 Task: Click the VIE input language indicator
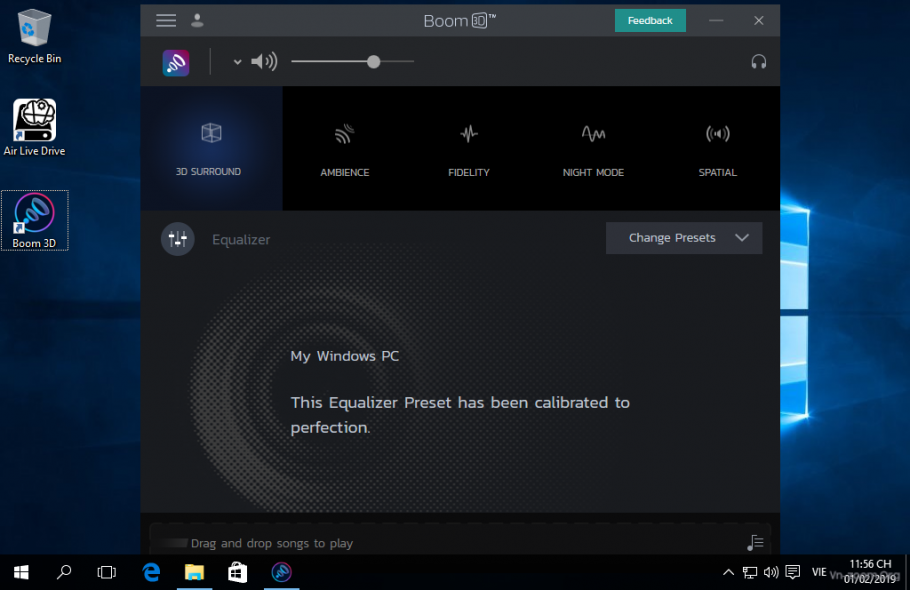(819, 573)
